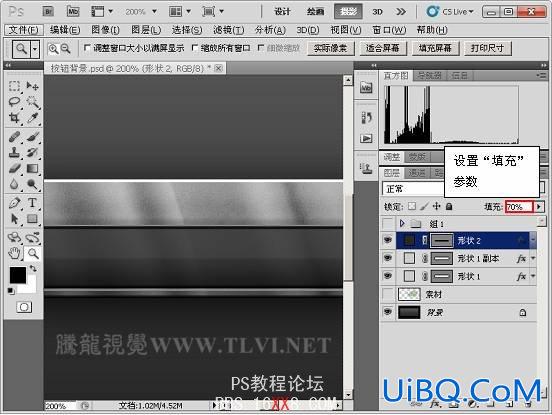Select the Type tool
The width and height of the screenshot is (552, 415).
(x=32, y=203)
